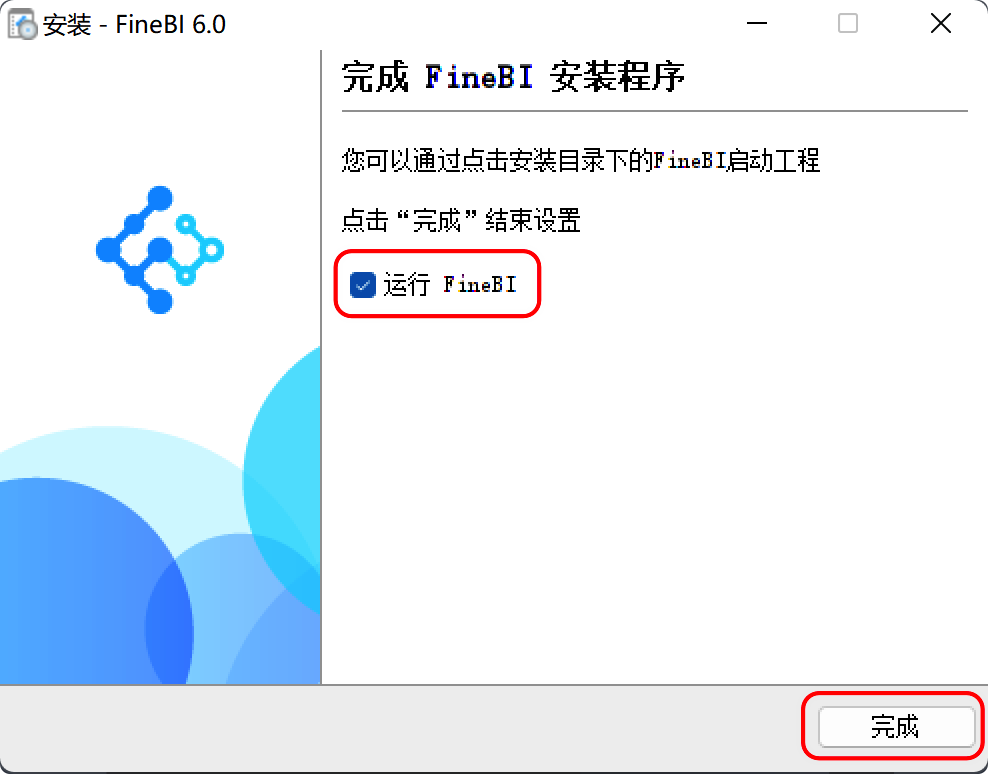Click the checkmark box beside 运行 FineBI
Screen dimensions: 988x774
[x=363, y=285]
